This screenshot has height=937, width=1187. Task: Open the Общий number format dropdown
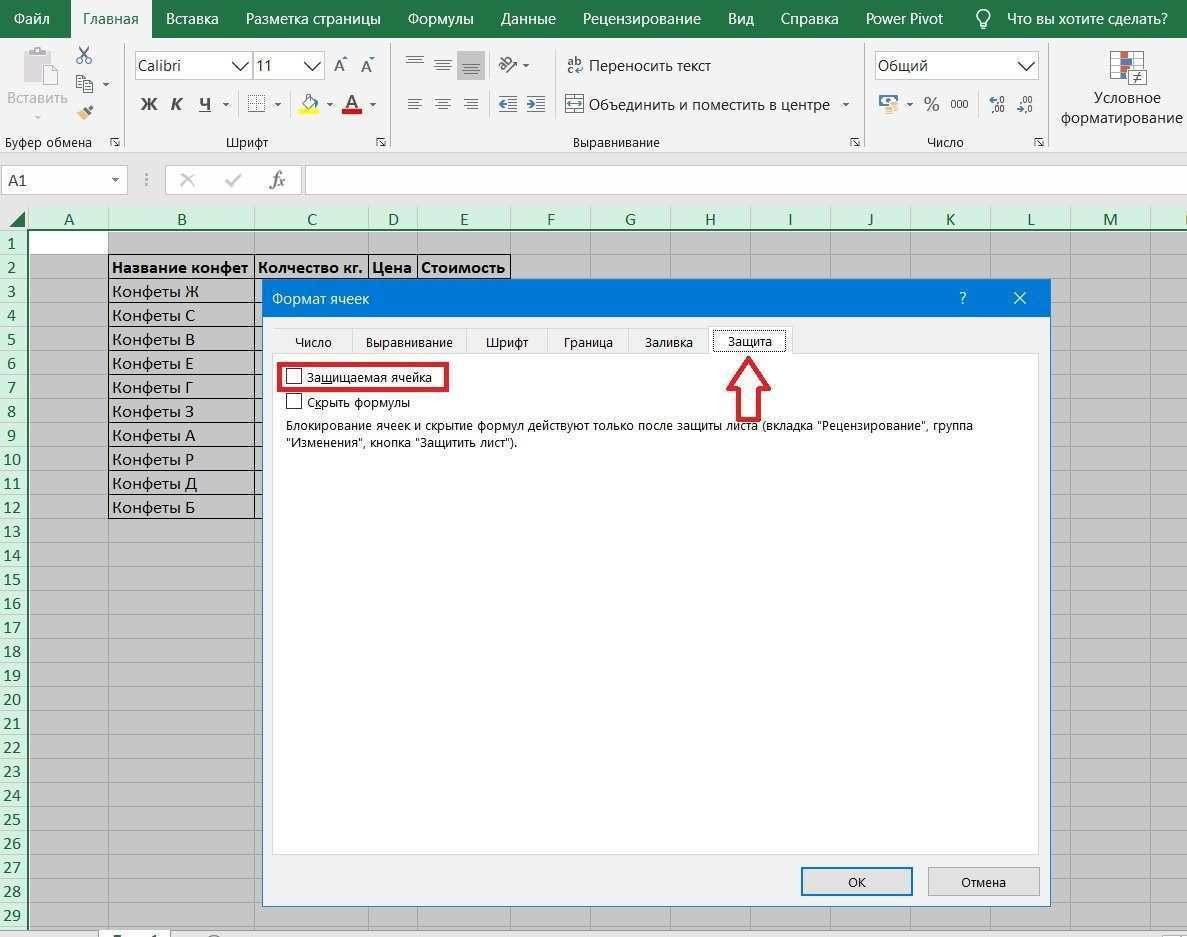(1027, 65)
